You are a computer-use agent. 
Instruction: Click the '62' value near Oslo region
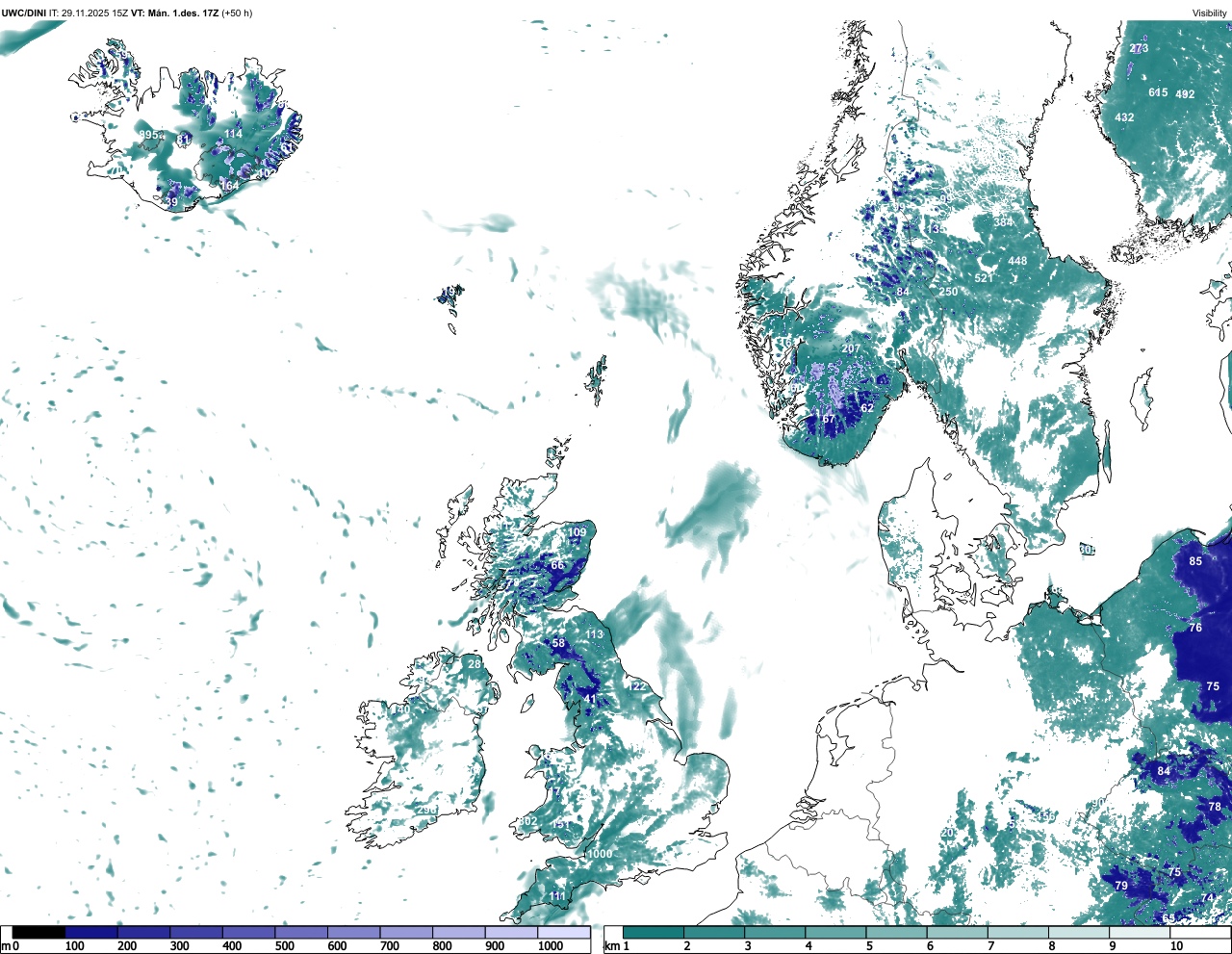[867, 408]
